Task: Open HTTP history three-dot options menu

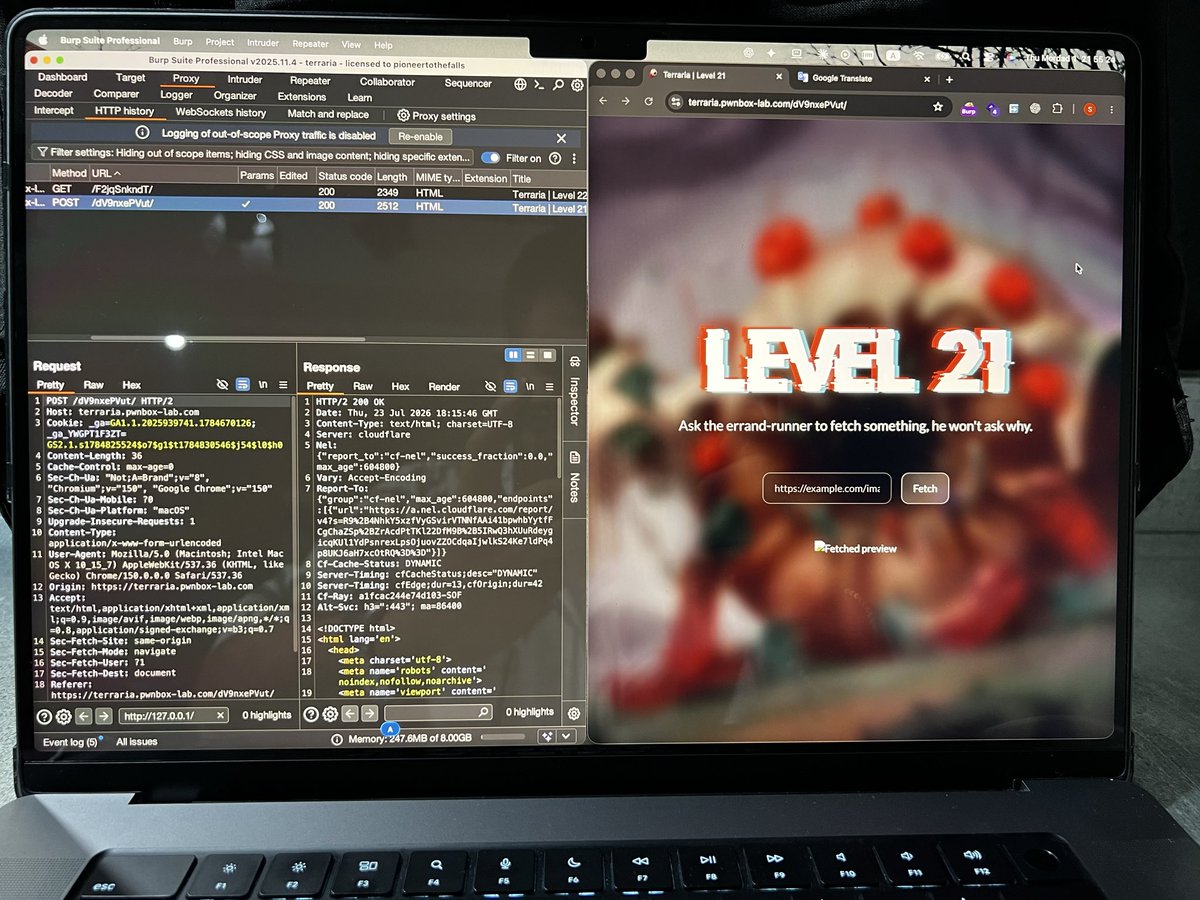Action: [x=574, y=158]
